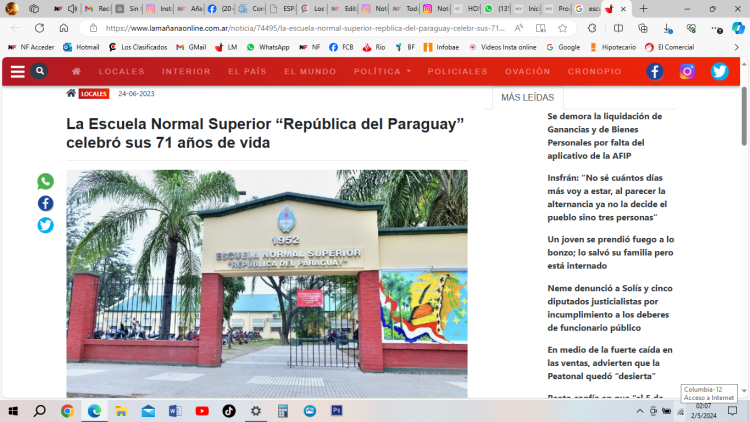Open Peatonal quedó desierta article
750x422 pixels.
(610, 363)
